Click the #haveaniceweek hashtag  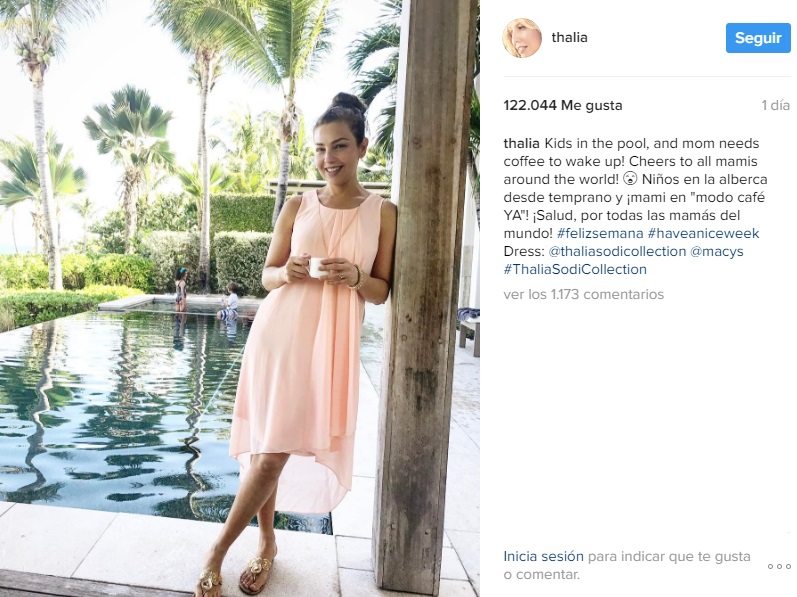[703, 233]
